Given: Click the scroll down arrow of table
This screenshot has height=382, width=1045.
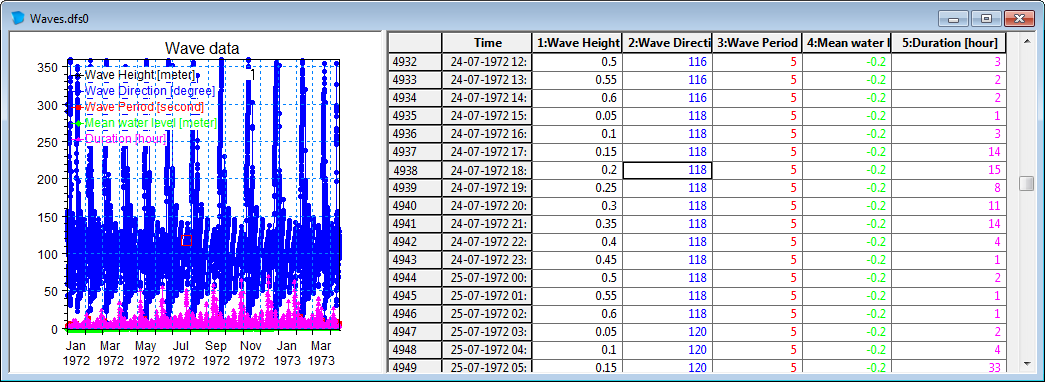Looking at the screenshot, I should (1026, 364).
